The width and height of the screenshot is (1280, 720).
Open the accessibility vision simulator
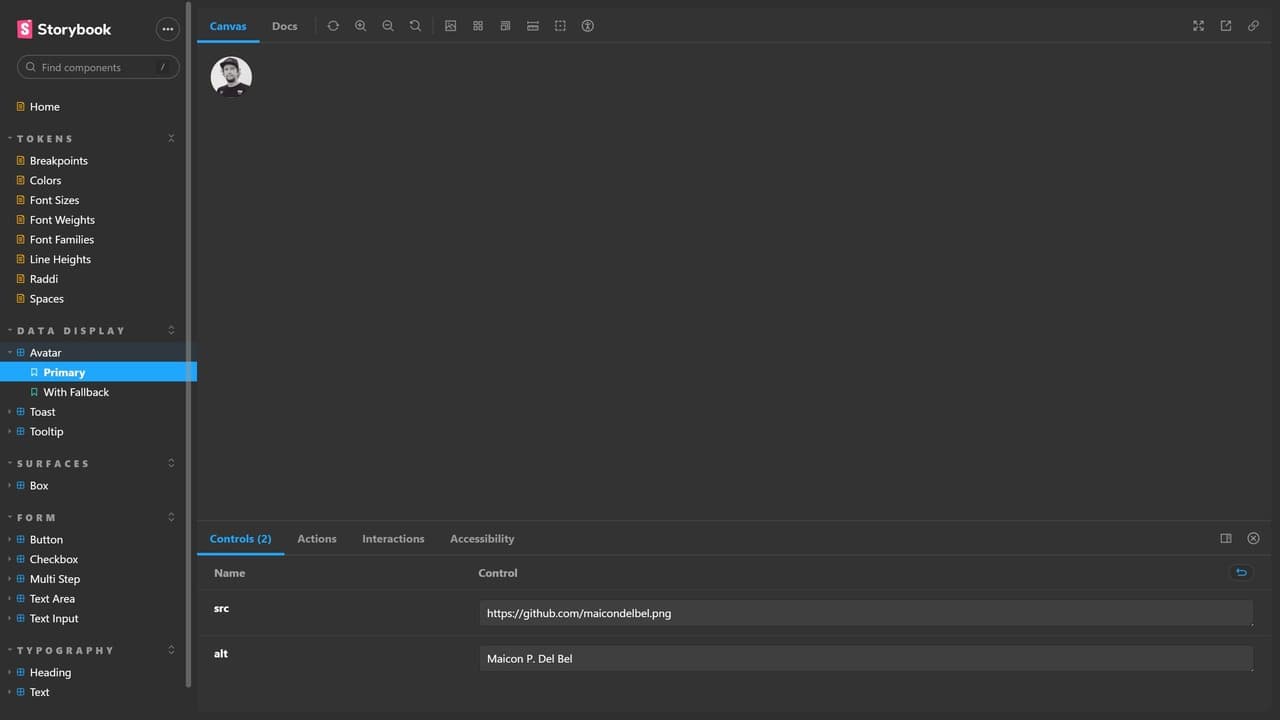[588, 26]
